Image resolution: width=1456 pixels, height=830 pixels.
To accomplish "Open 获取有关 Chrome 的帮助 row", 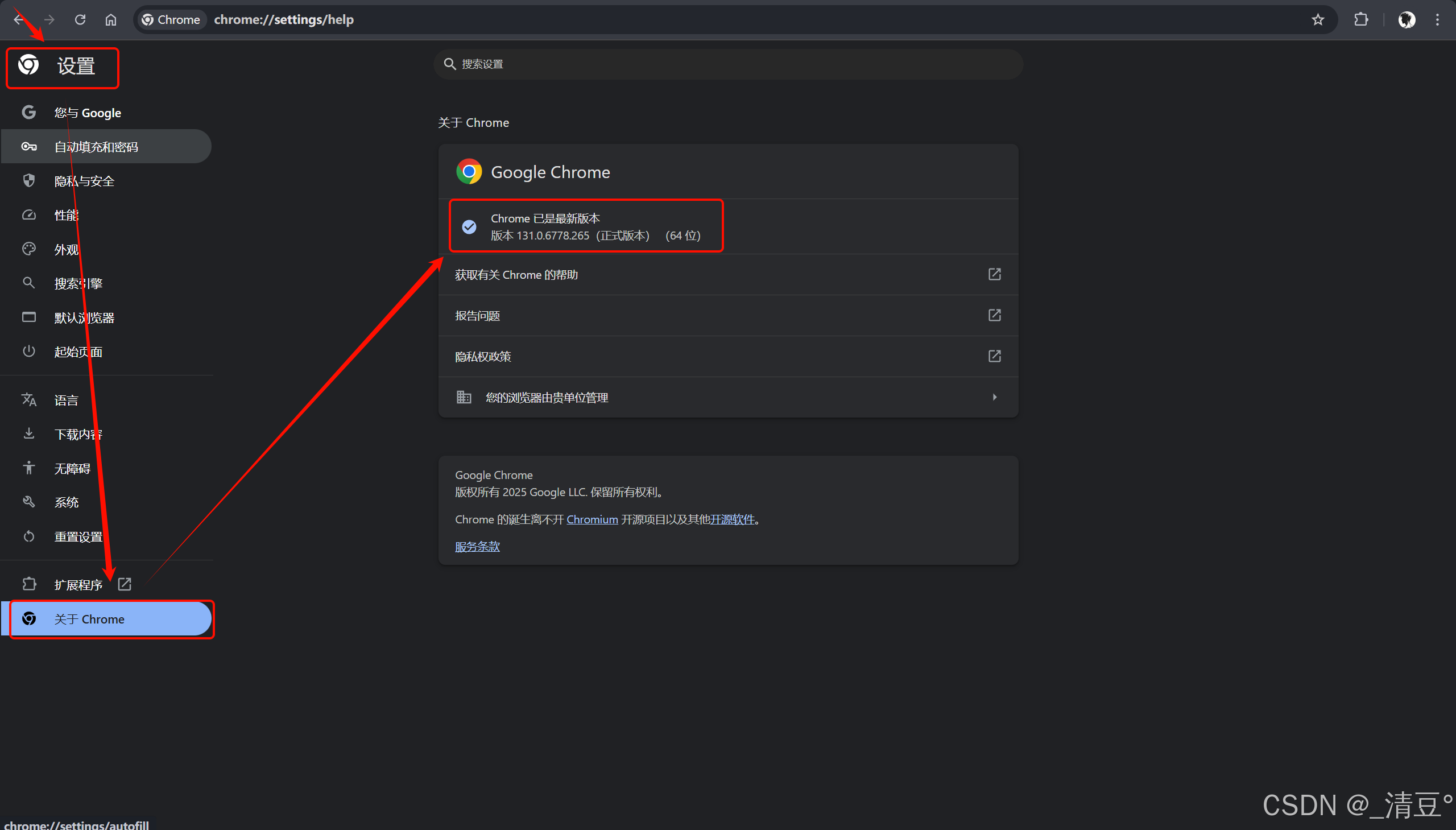I will [x=729, y=275].
